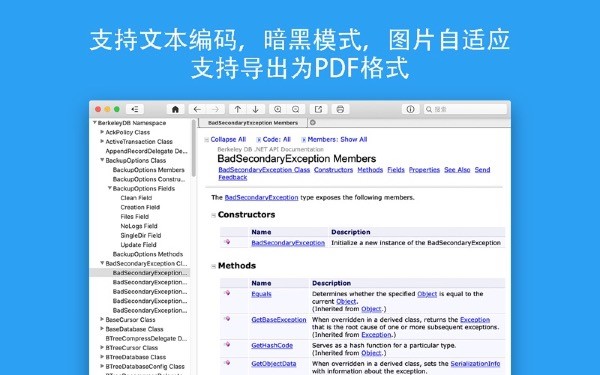Open the Clean Field entry

[x=136, y=198]
